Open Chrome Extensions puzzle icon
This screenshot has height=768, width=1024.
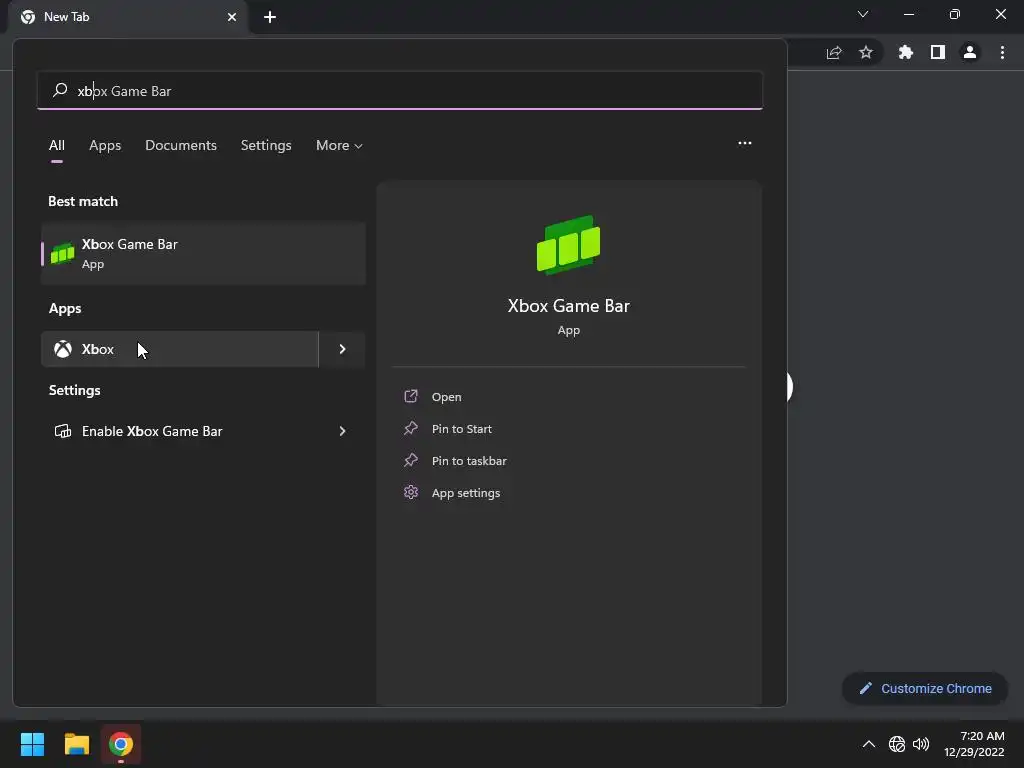coord(906,52)
